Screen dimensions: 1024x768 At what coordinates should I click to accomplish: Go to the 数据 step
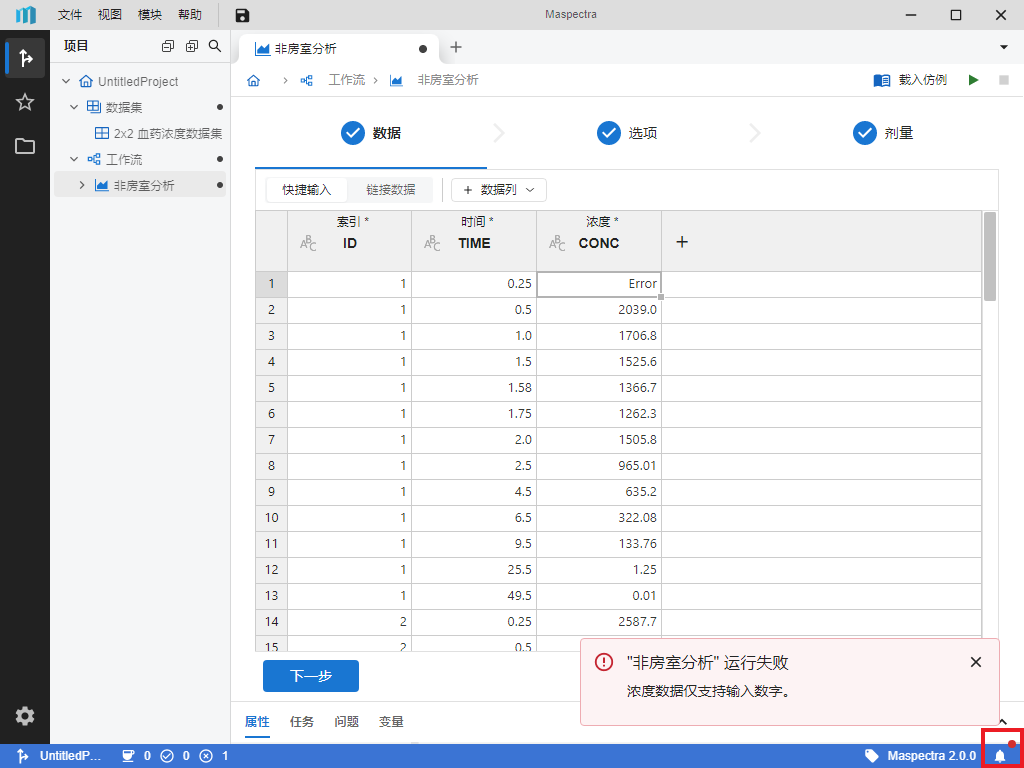[x=371, y=133]
